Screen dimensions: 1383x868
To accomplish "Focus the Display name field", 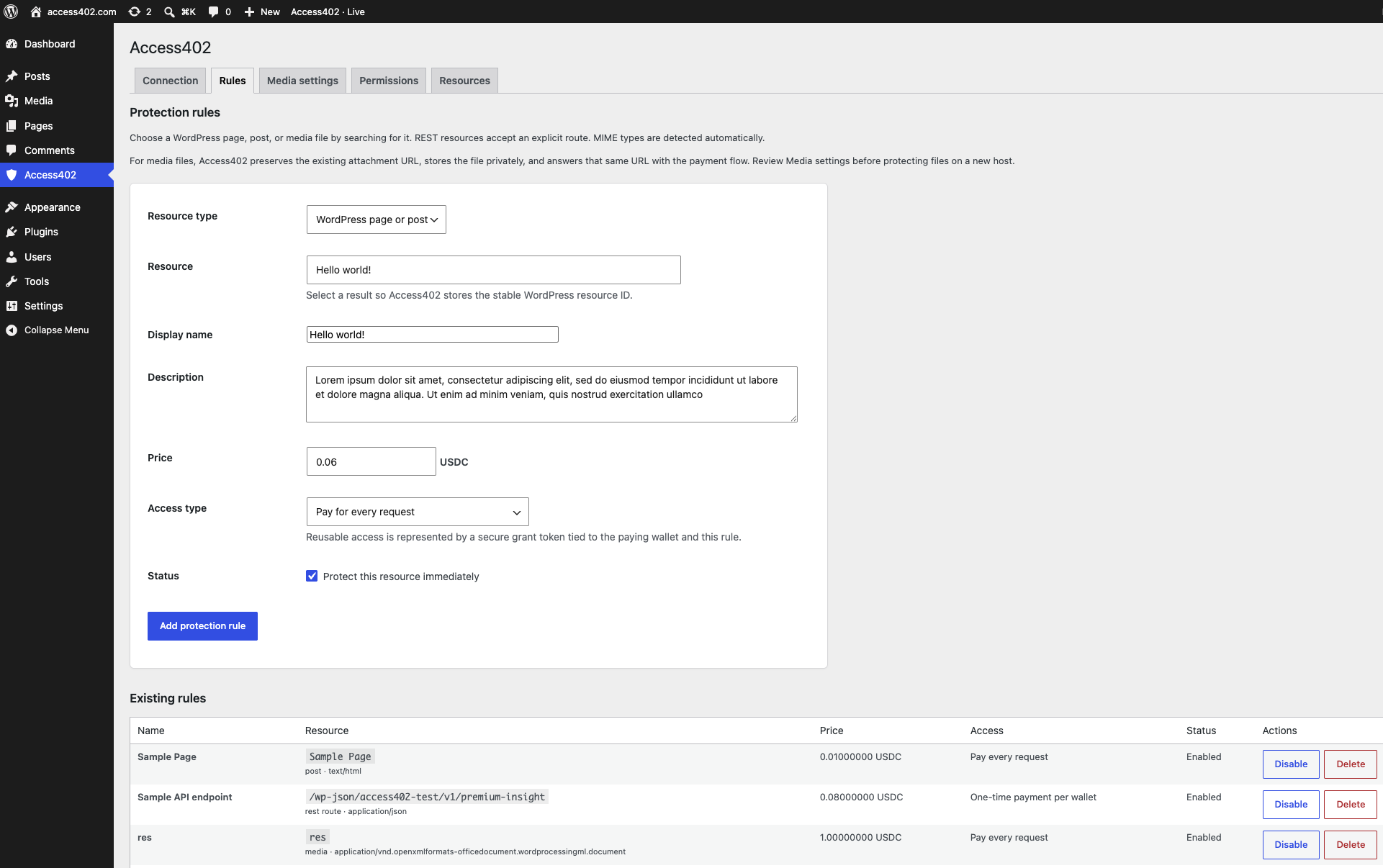I will 432,335.
